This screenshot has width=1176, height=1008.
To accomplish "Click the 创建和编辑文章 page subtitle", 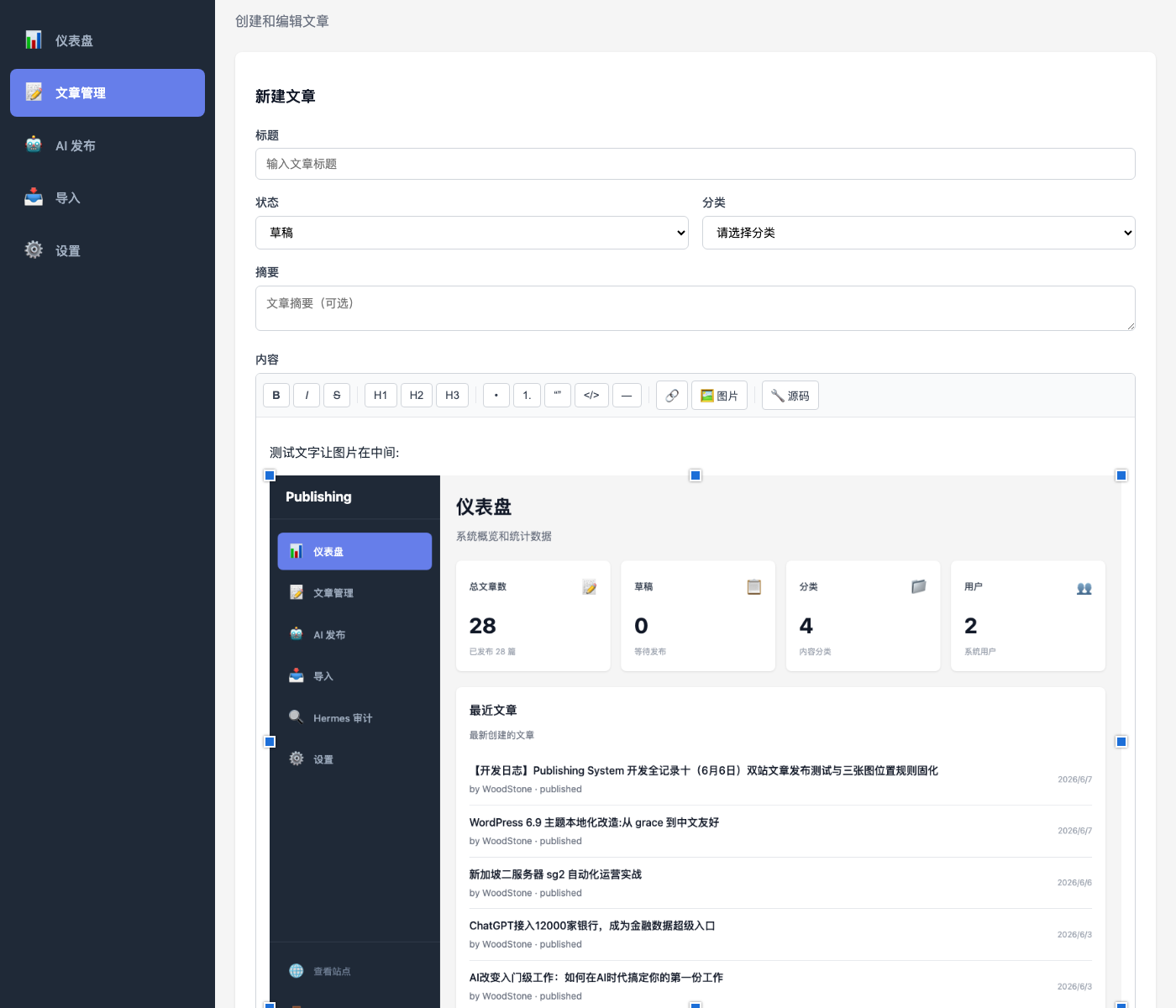I will (x=282, y=21).
